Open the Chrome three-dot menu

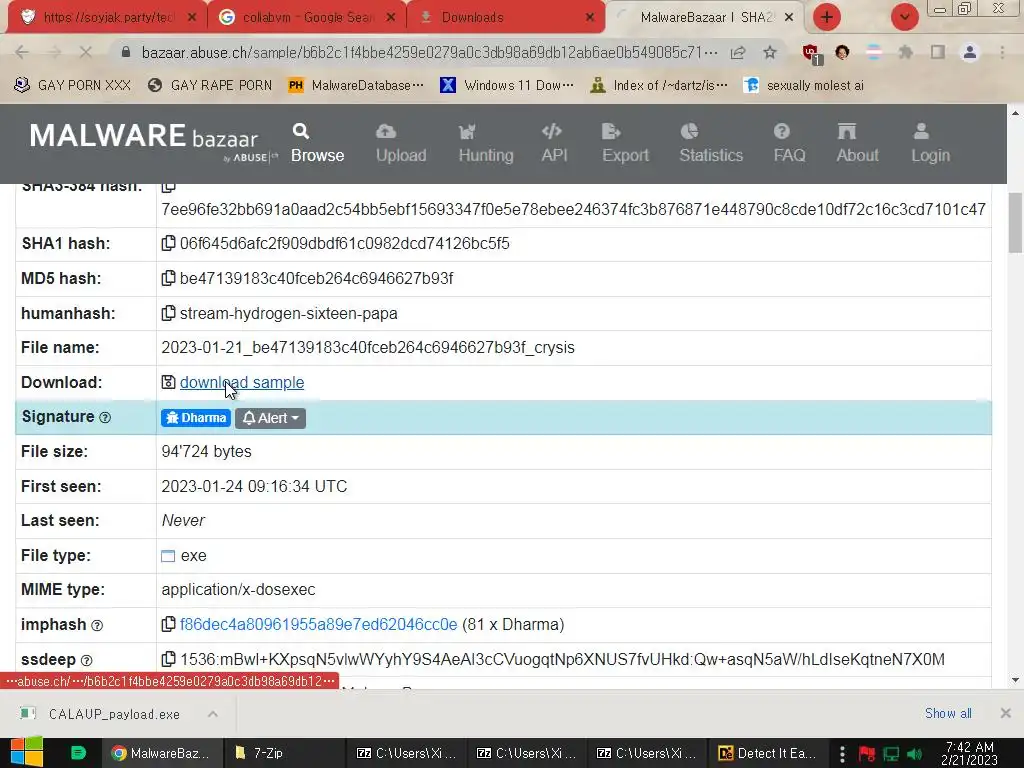tap(1002, 52)
